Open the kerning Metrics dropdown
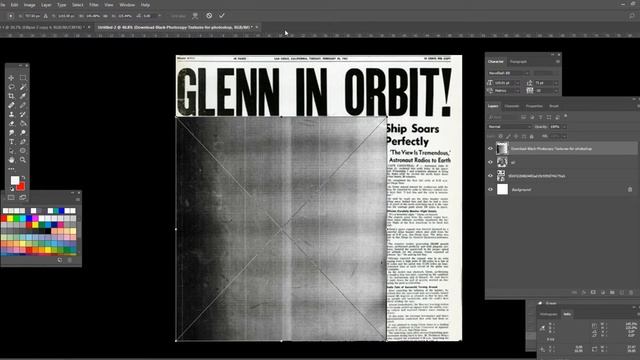Image resolution: width=640 pixels, height=360 pixels. click(x=518, y=91)
